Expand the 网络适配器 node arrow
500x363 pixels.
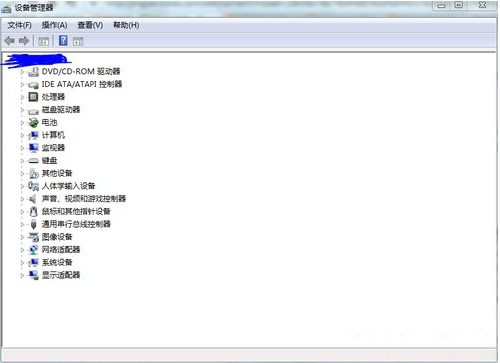click(22, 250)
